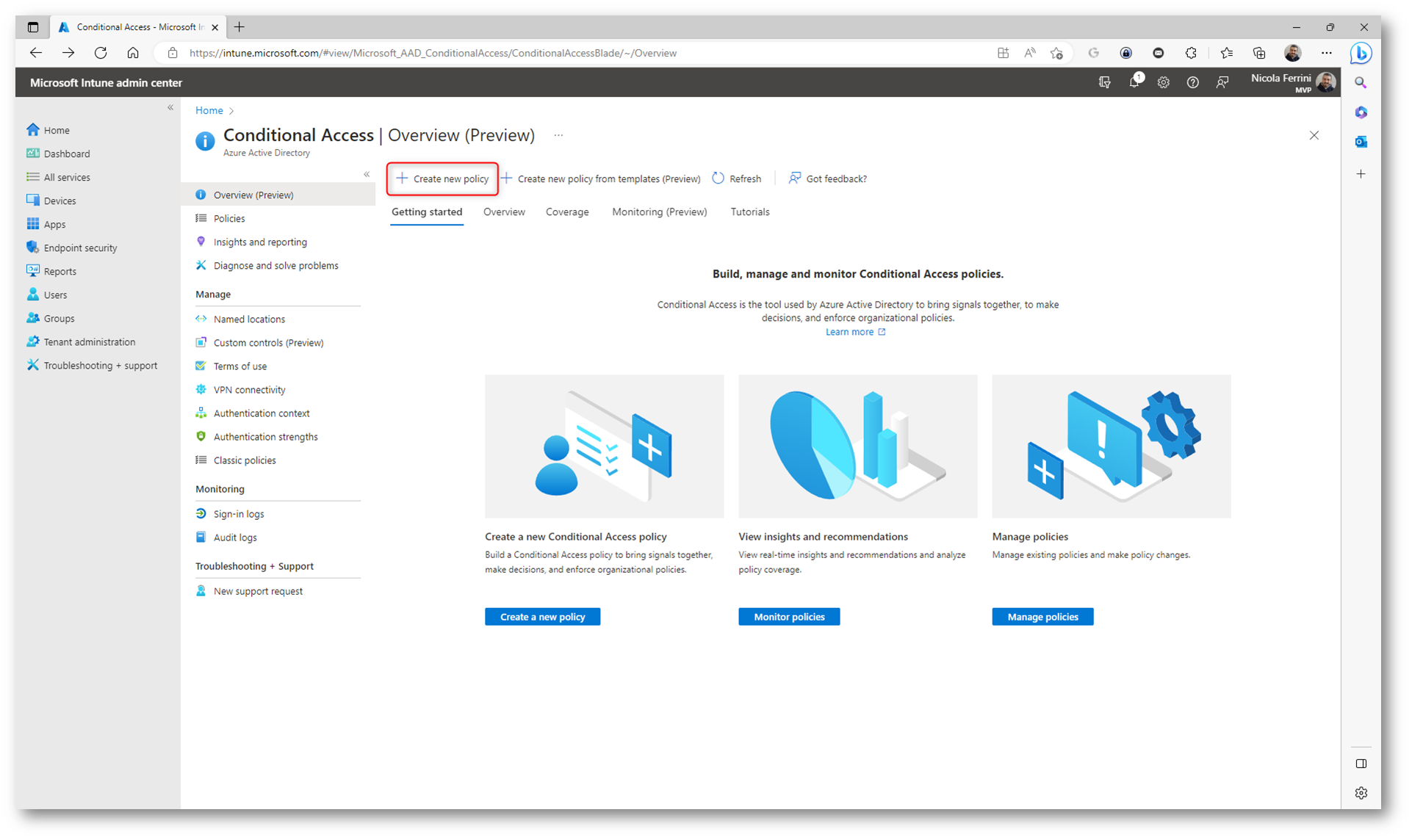Viewport: 1412px width, 840px height.
Task: Open Sign-in logs under Monitoring
Action: pyautogui.click(x=238, y=514)
